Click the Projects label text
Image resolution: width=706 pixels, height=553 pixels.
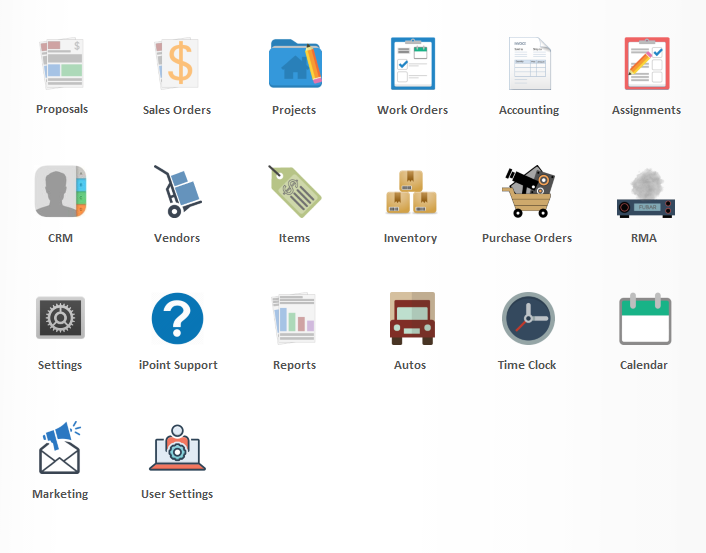(x=294, y=110)
